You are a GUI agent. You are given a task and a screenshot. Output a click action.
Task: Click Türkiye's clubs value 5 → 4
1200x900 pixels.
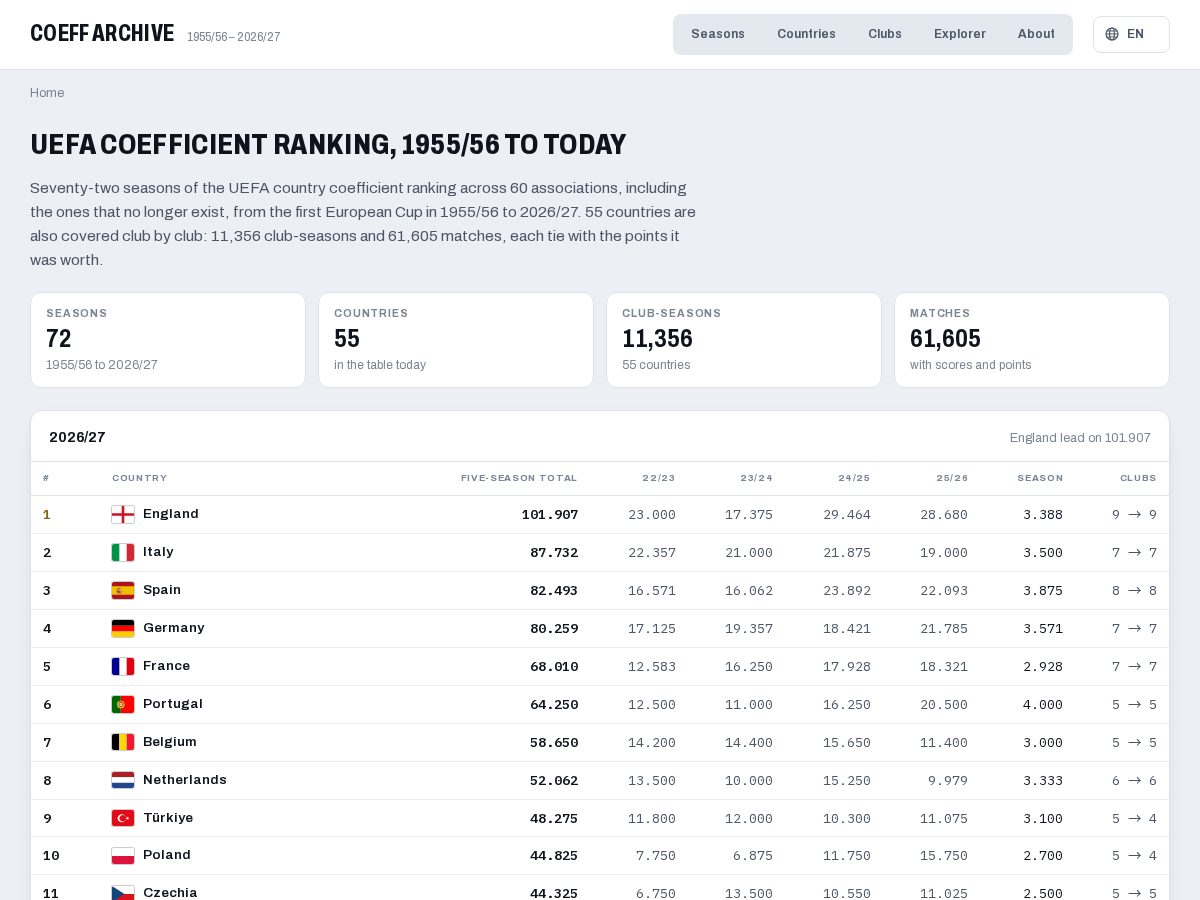point(1134,819)
